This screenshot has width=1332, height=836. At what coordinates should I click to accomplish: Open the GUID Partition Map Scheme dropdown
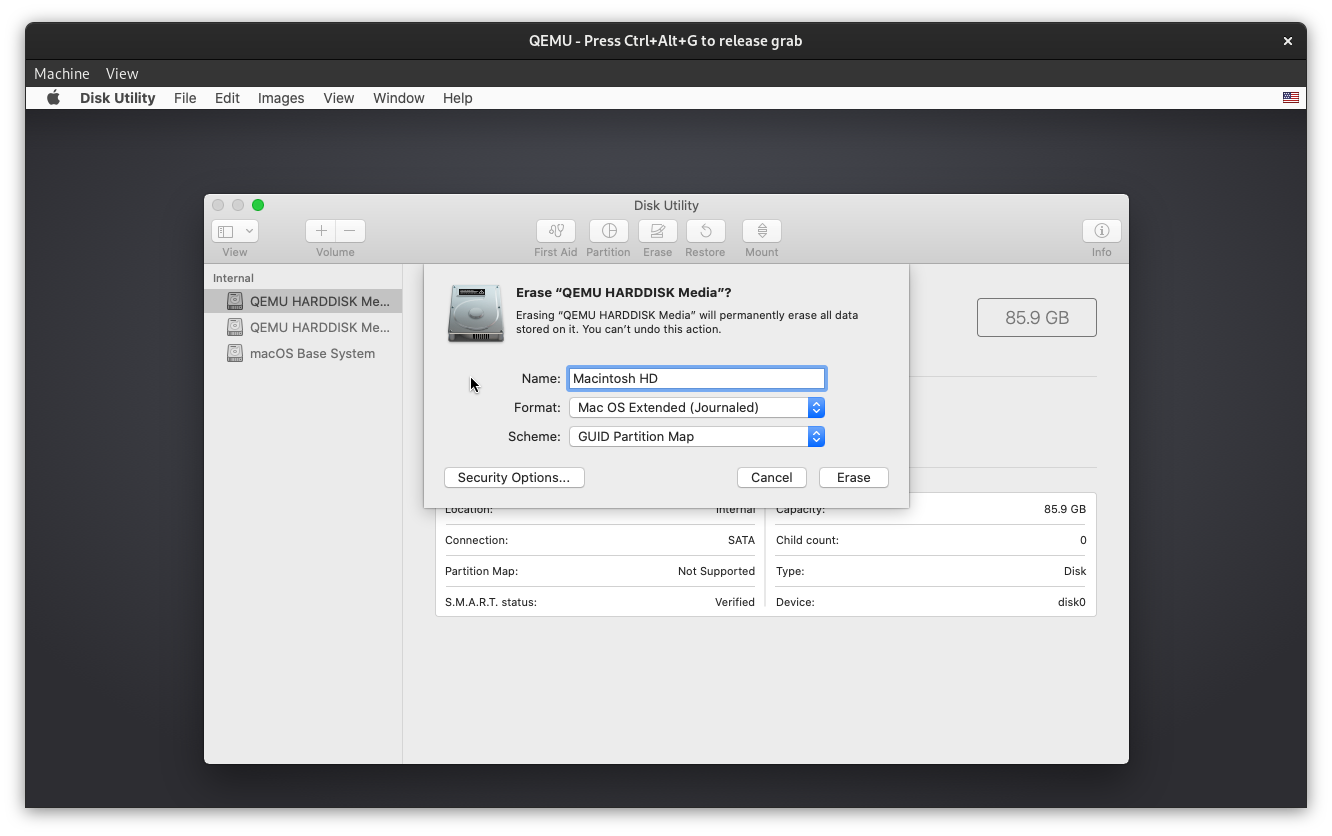816,436
